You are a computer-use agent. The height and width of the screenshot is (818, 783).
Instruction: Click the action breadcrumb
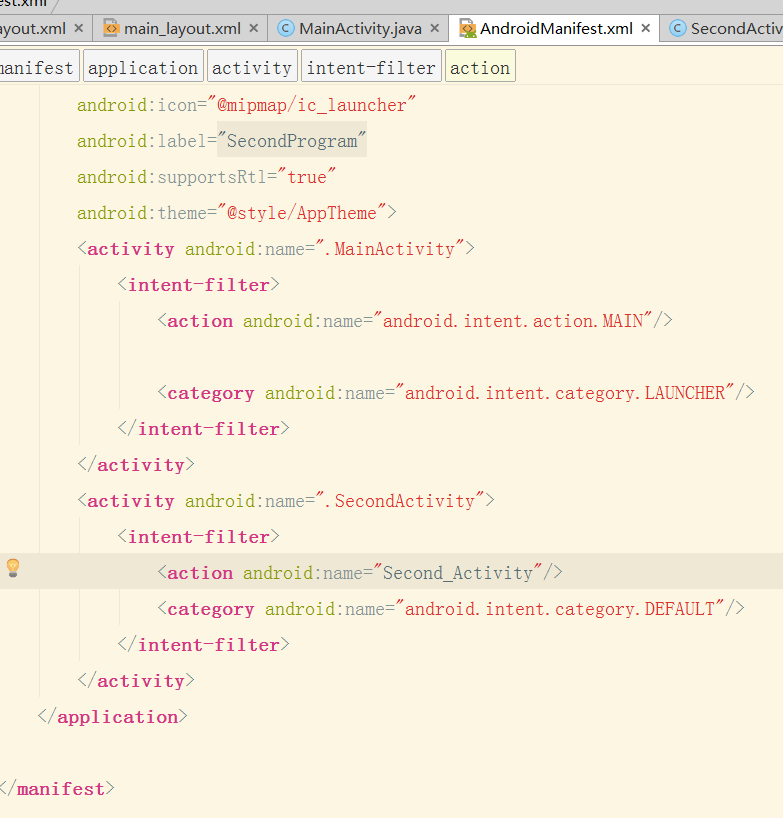(x=480, y=68)
